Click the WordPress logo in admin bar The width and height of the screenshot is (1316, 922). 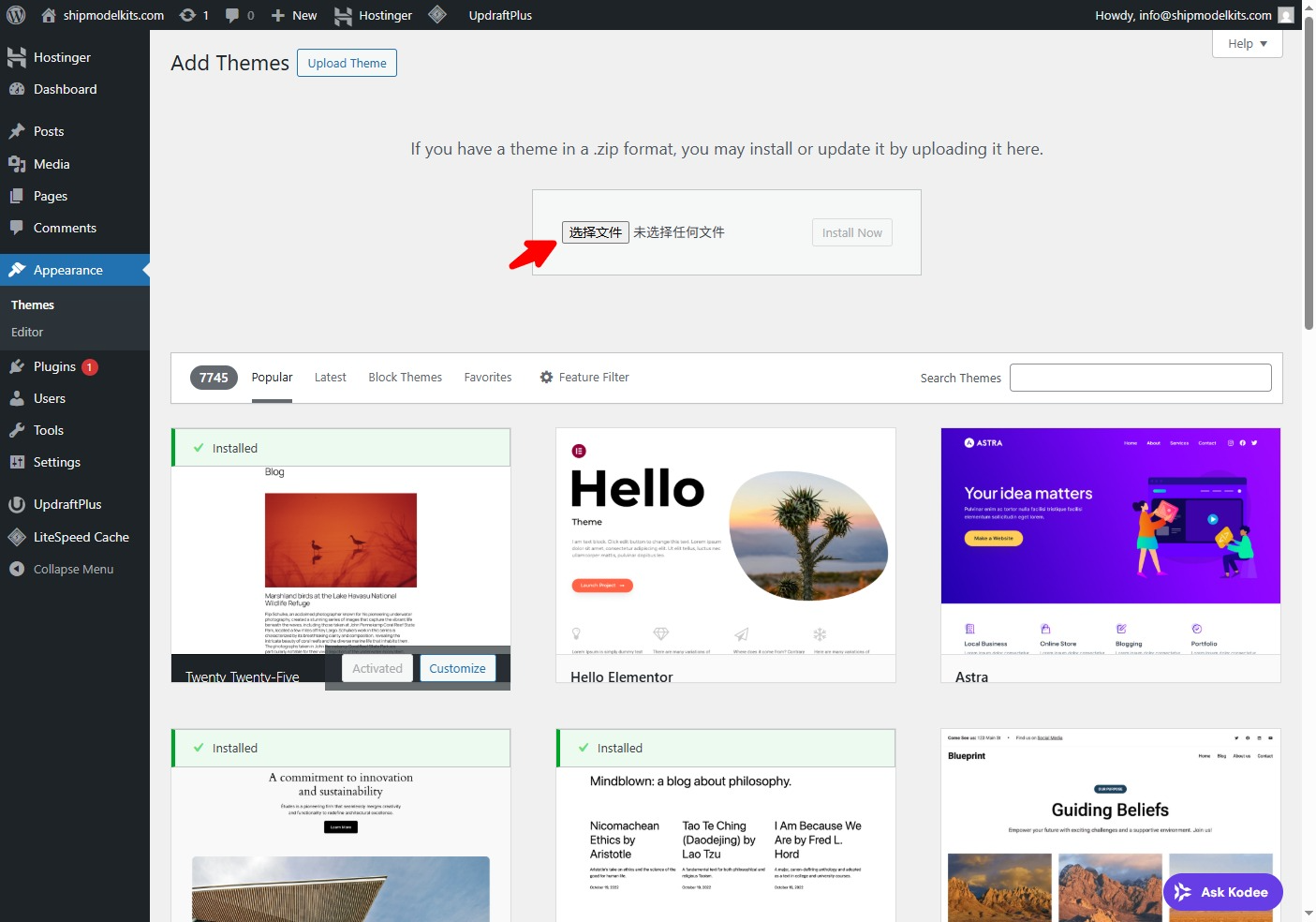pyautogui.click(x=16, y=15)
